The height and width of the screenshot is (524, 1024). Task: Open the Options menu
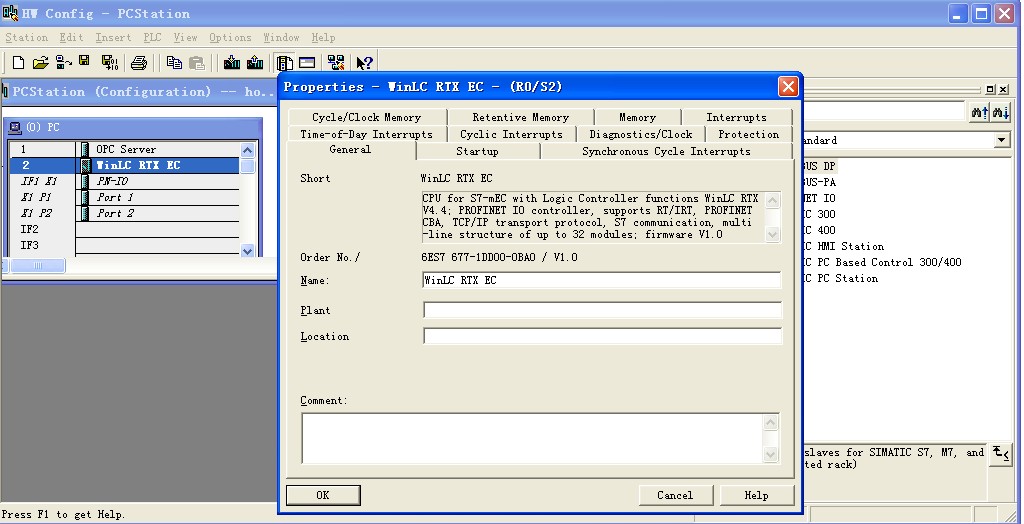point(230,38)
